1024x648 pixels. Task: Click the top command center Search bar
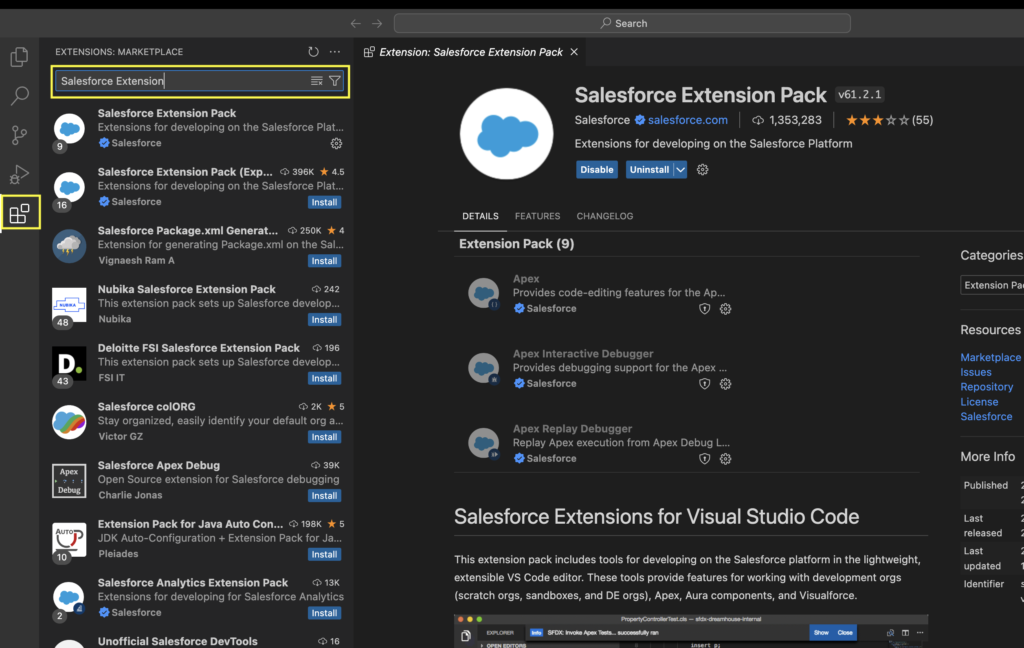pyautogui.click(x=622, y=24)
